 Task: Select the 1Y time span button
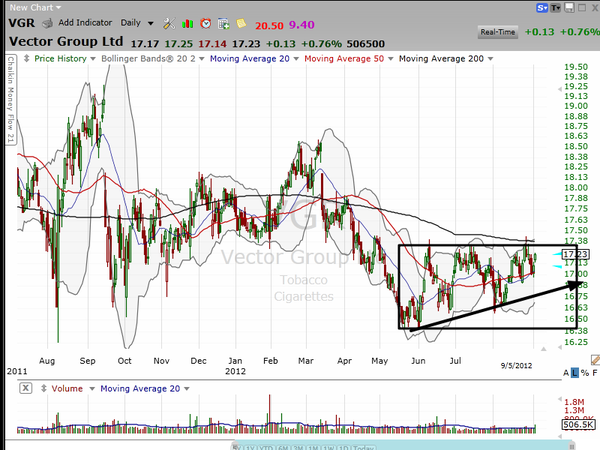(x=250, y=448)
